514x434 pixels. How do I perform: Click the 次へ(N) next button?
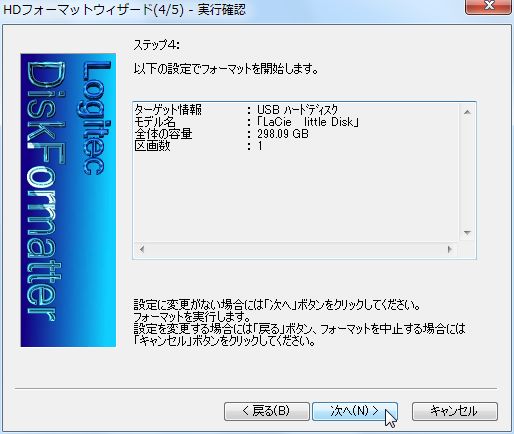tap(355, 411)
